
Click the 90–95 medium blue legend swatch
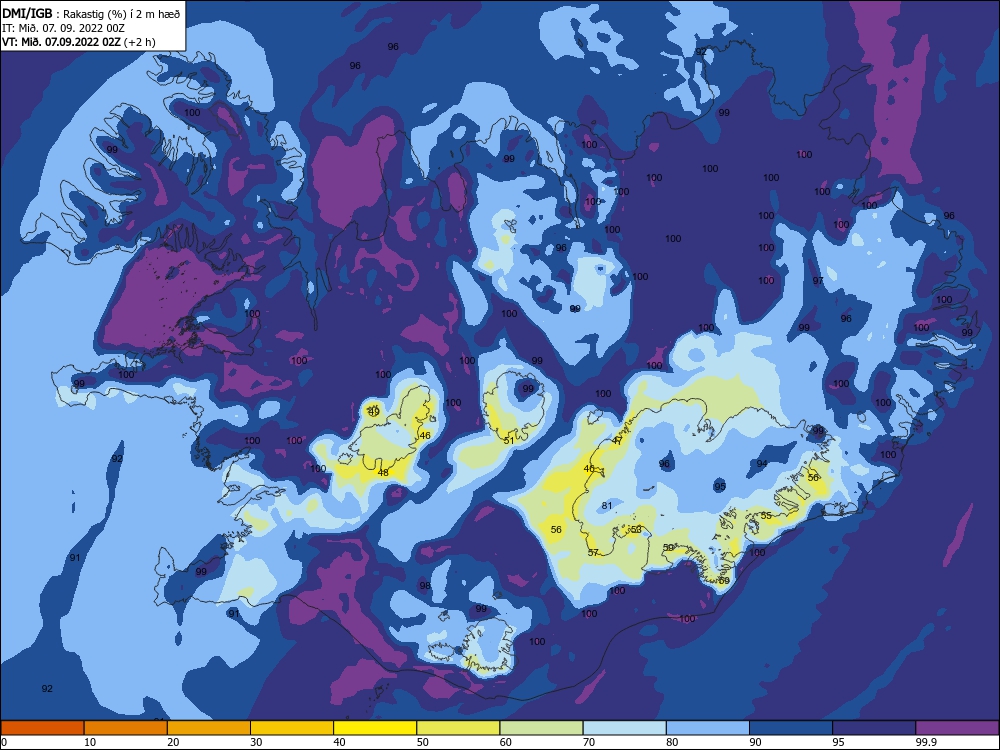click(x=791, y=728)
